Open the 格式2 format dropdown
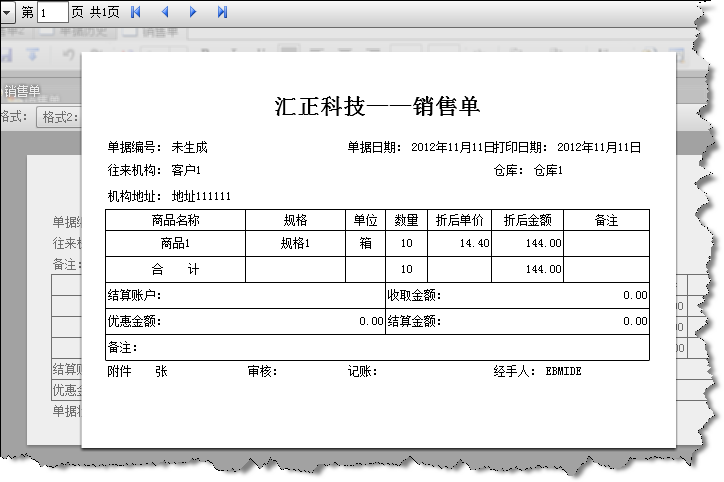 [x=58, y=117]
